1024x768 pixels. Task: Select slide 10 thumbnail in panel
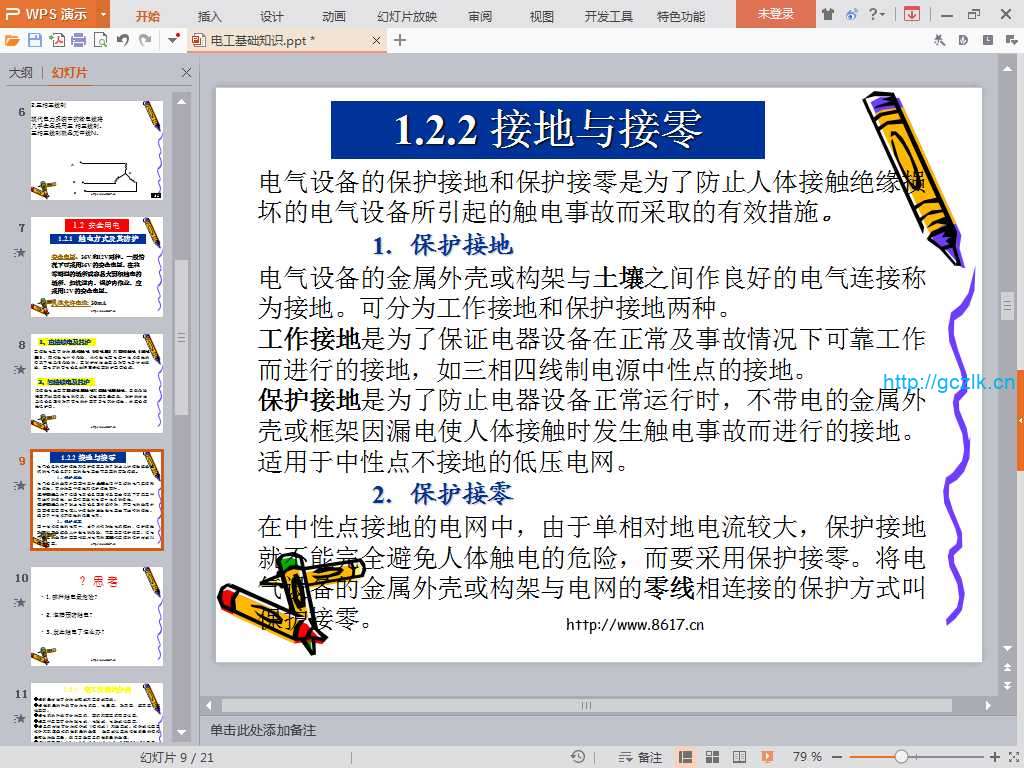[x=97, y=616]
